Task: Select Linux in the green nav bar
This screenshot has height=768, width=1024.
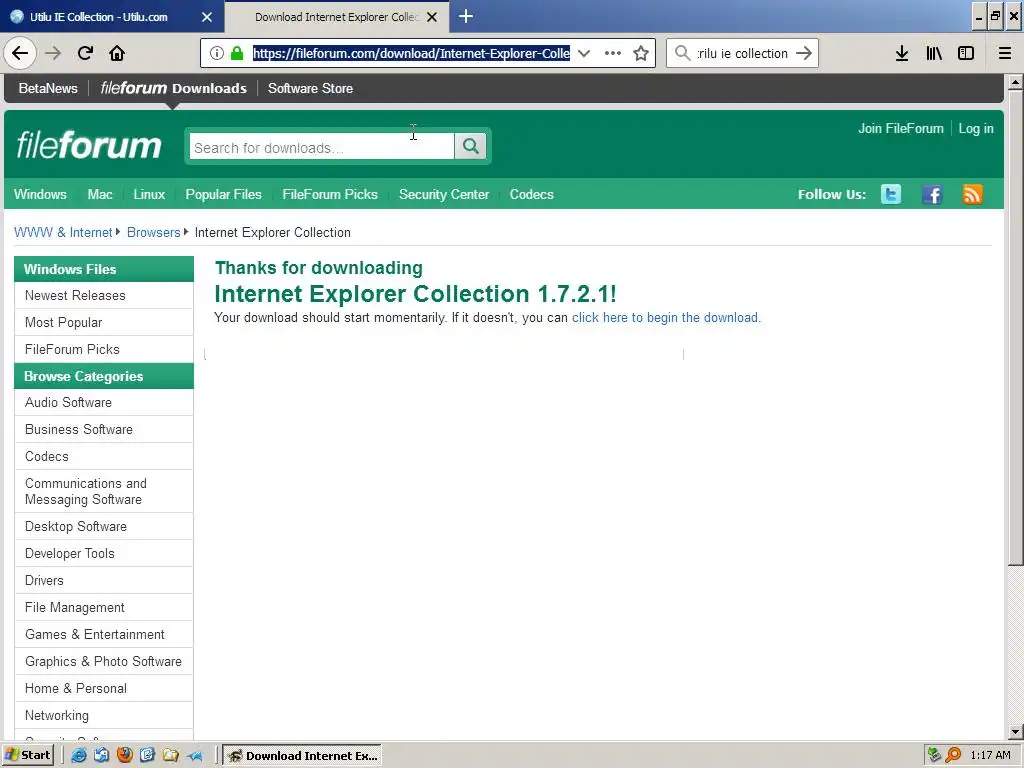Action: point(149,194)
